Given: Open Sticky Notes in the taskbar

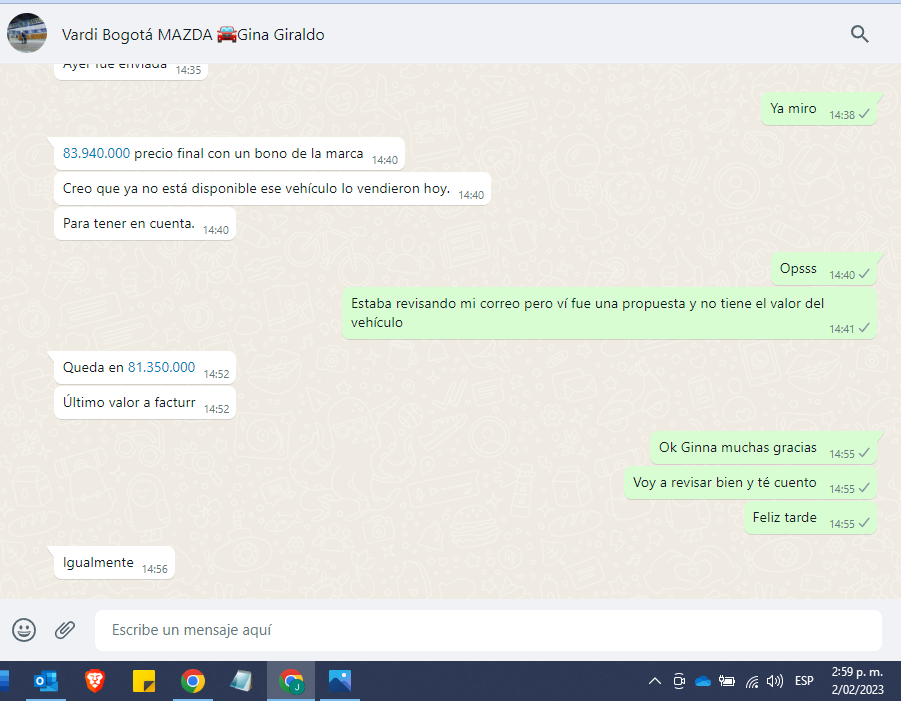Looking at the screenshot, I should (x=144, y=681).
